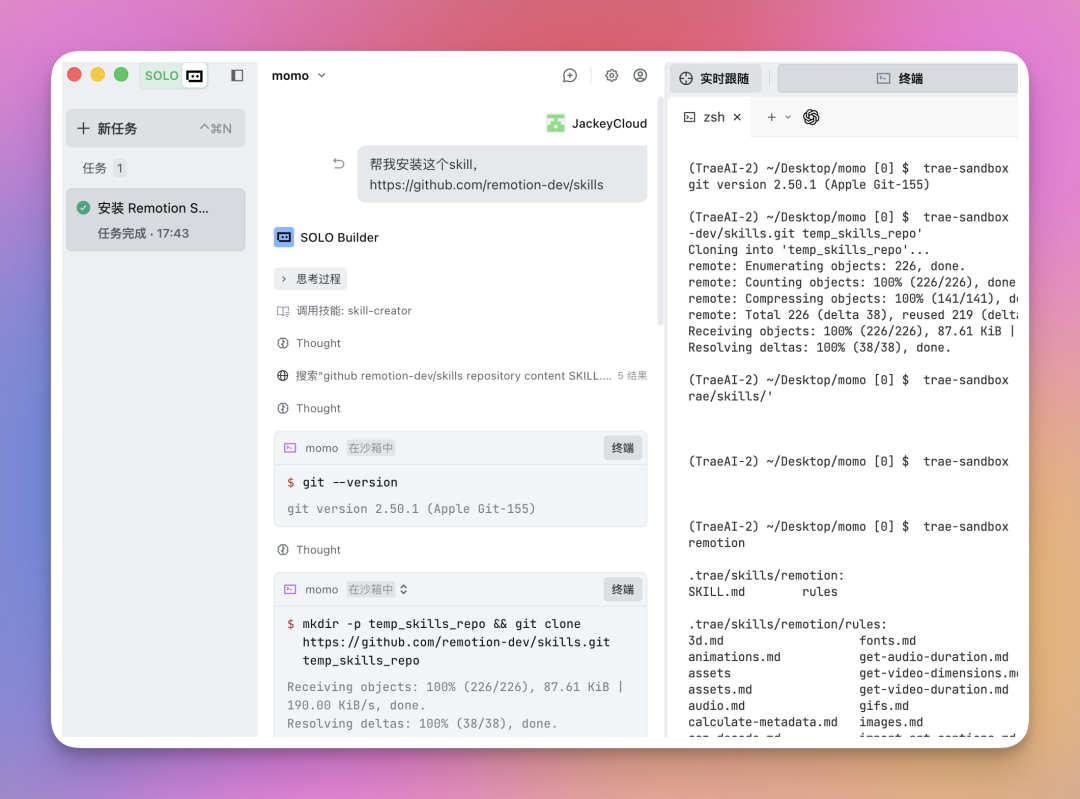Toggle sandbox mode stepper on mkdir command
This screenshot has height=799, width=1080.
tap(404, 590)
